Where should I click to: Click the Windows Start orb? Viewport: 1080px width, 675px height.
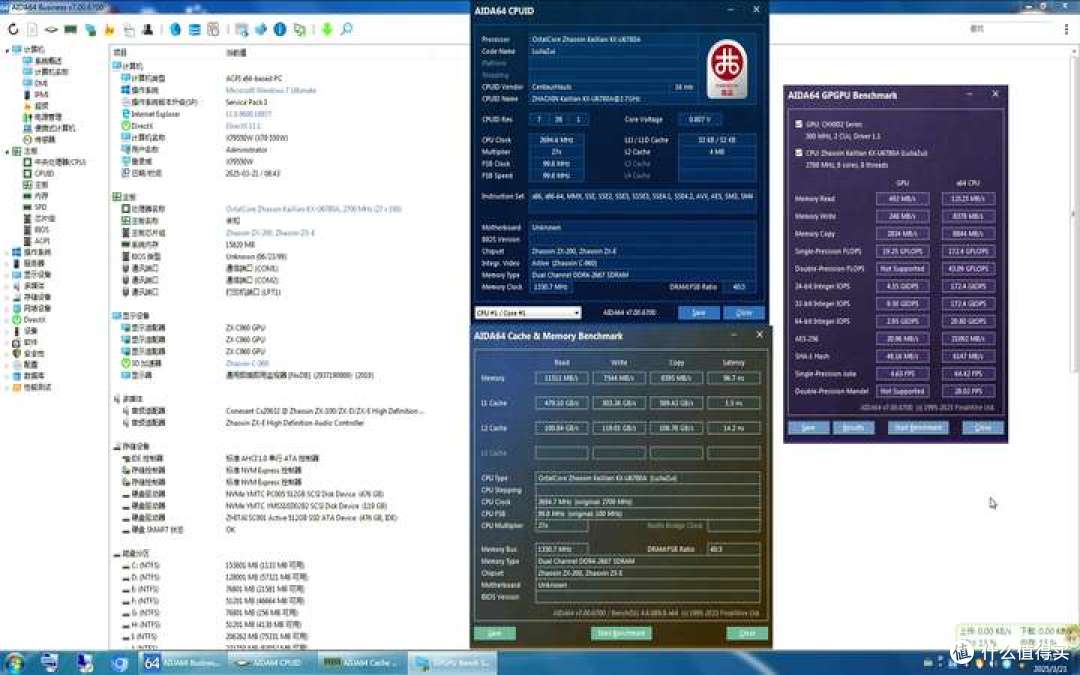(14, 663)
